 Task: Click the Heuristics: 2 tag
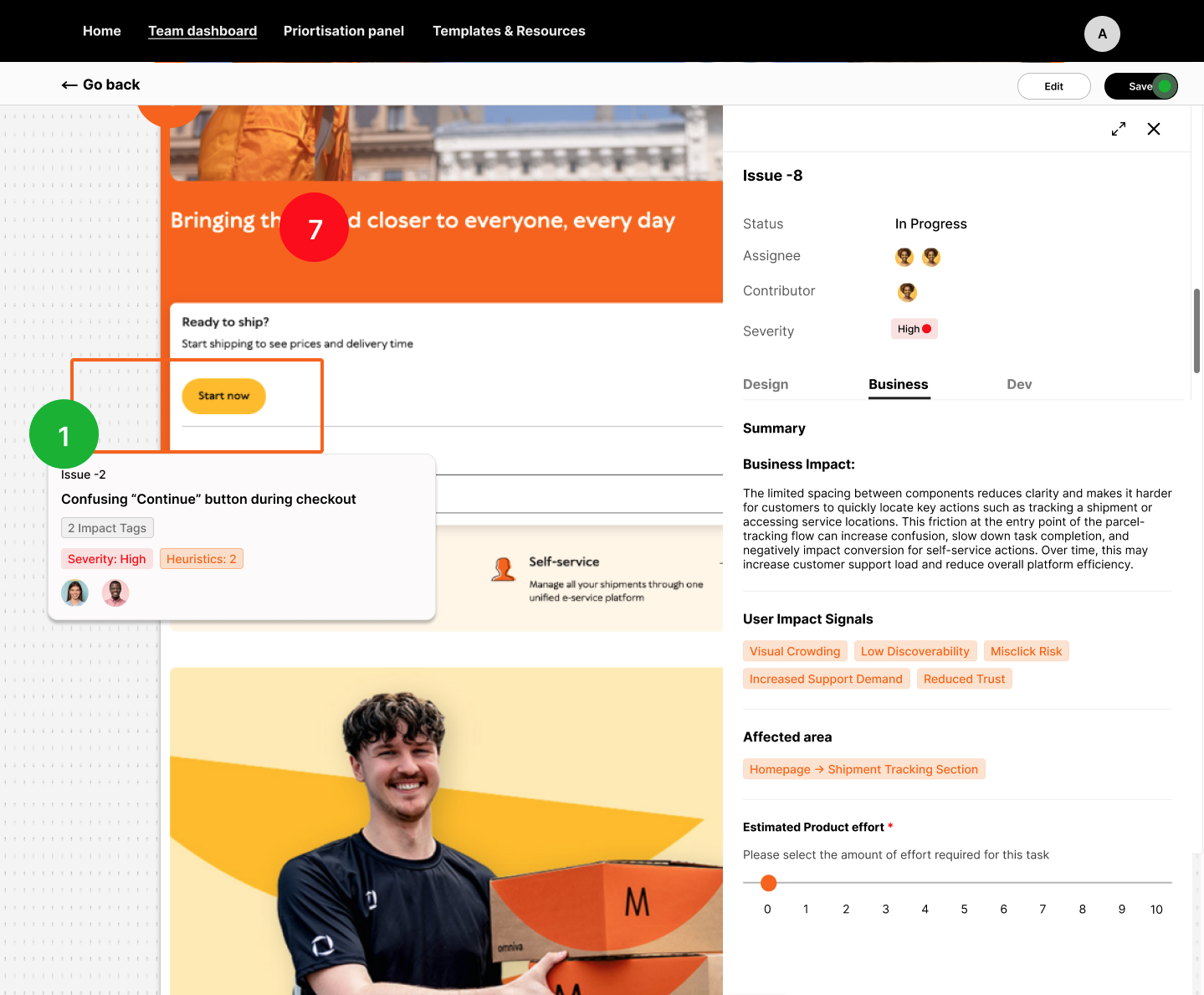click(x=202, y=559)
